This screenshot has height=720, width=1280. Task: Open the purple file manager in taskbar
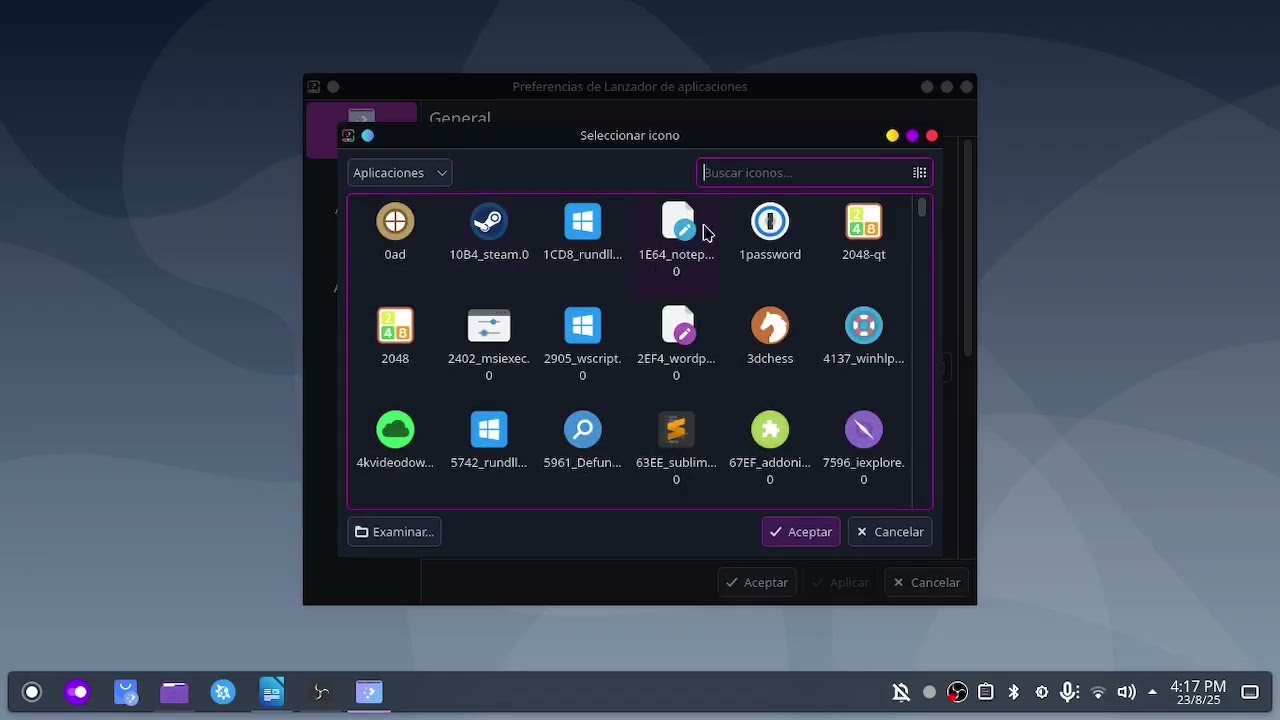coord(174,692)
